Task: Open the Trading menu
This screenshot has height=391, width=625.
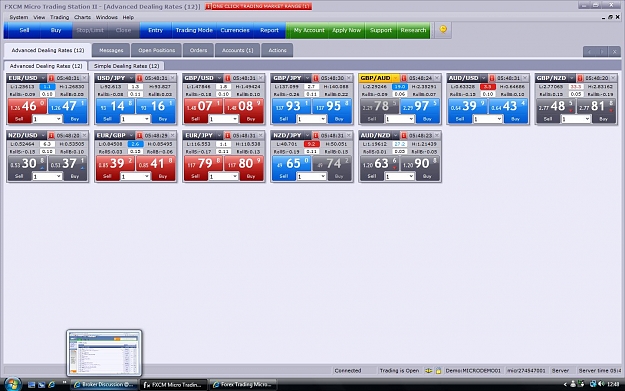Action: point(59,18)
